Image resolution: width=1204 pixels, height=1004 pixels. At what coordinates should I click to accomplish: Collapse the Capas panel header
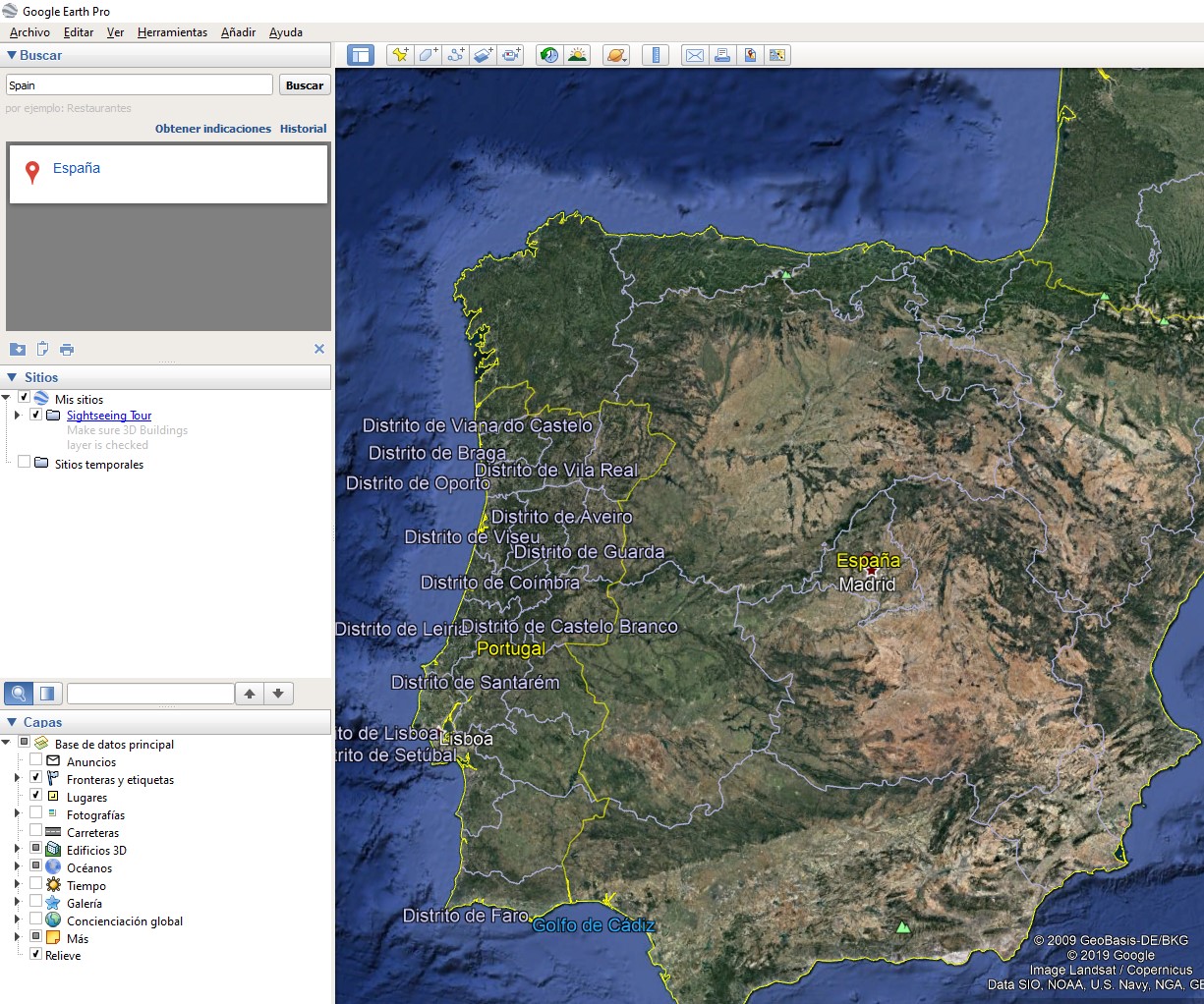pos(12,722)
